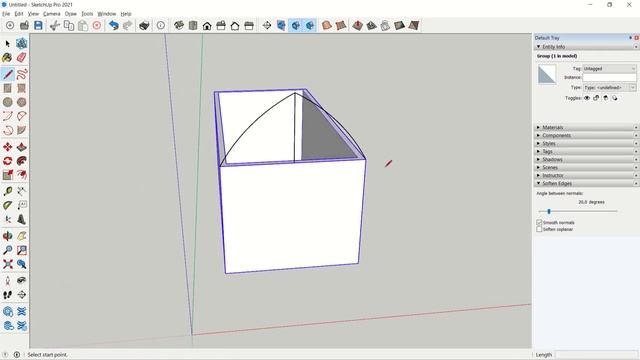
Task: Open the Help menu
Action: [x=126, y=14]
